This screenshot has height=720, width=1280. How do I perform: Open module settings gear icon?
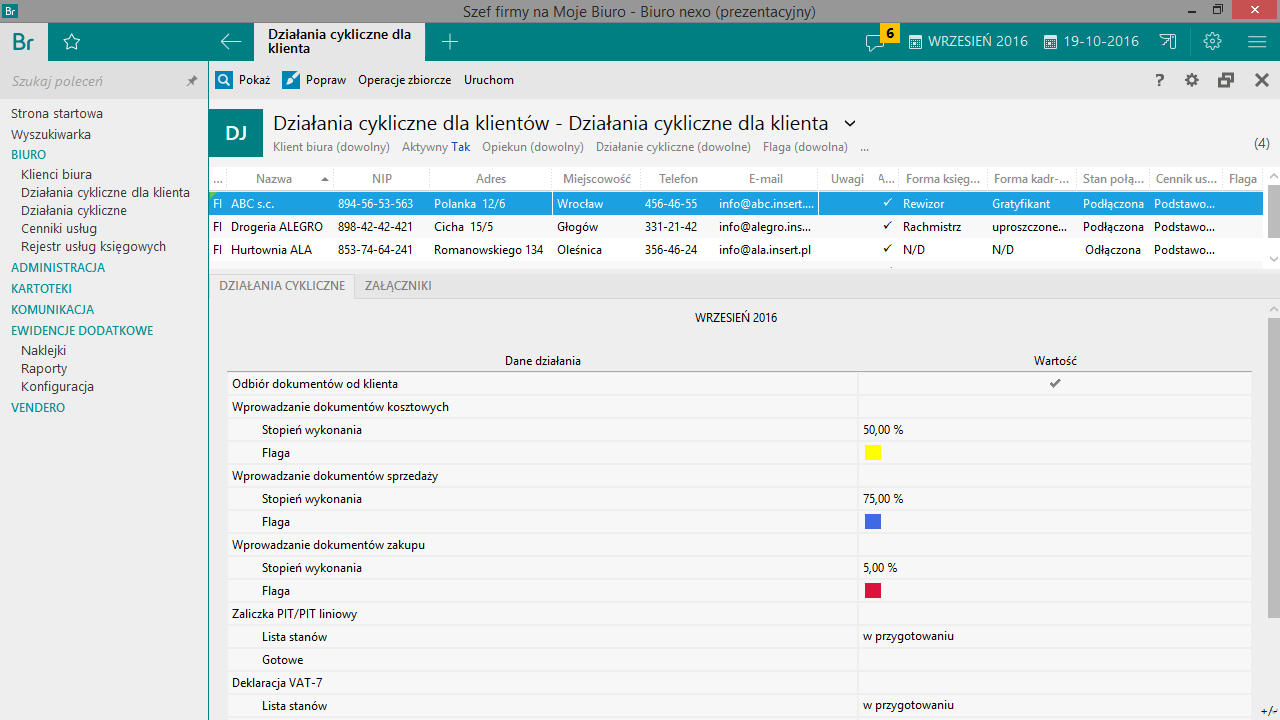click(1192, 80)
